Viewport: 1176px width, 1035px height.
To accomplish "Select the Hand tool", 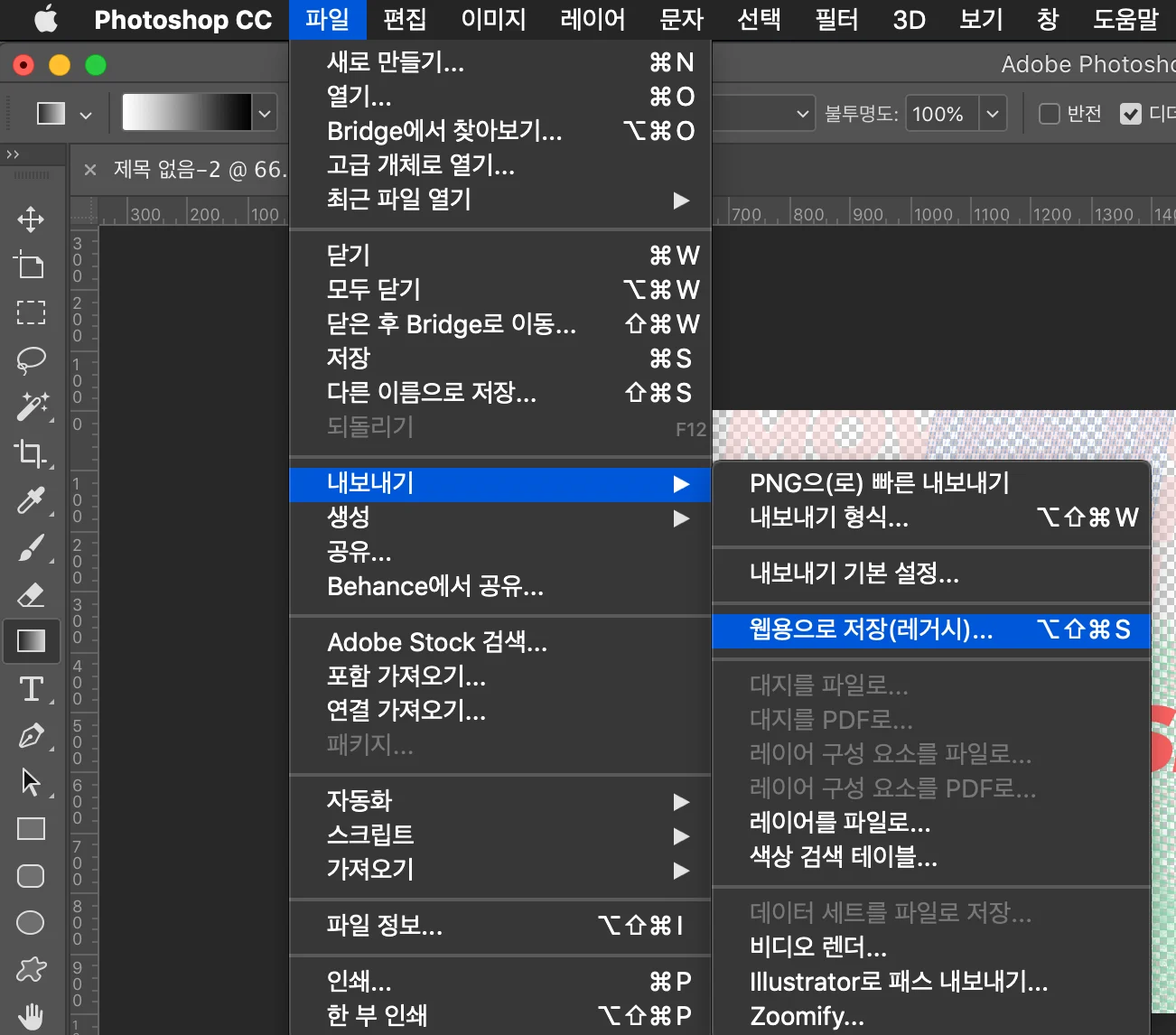I will [x=31, y=1017].
